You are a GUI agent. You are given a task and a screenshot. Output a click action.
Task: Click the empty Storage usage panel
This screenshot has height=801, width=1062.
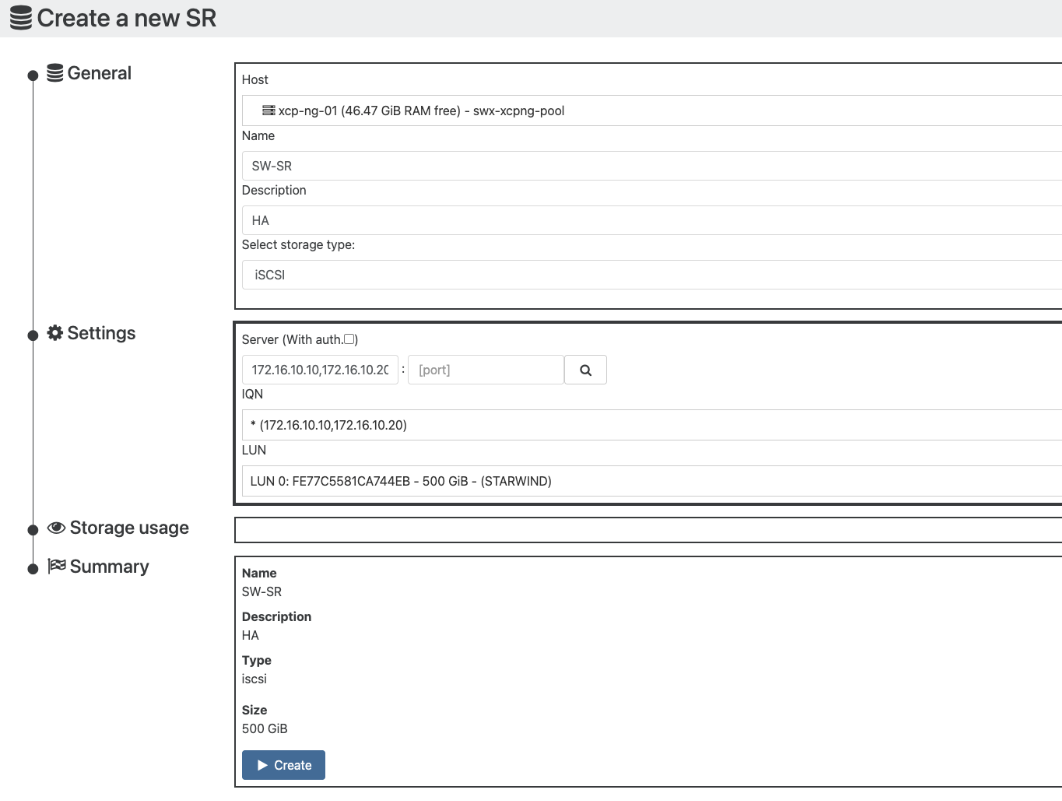coord(648,530)
